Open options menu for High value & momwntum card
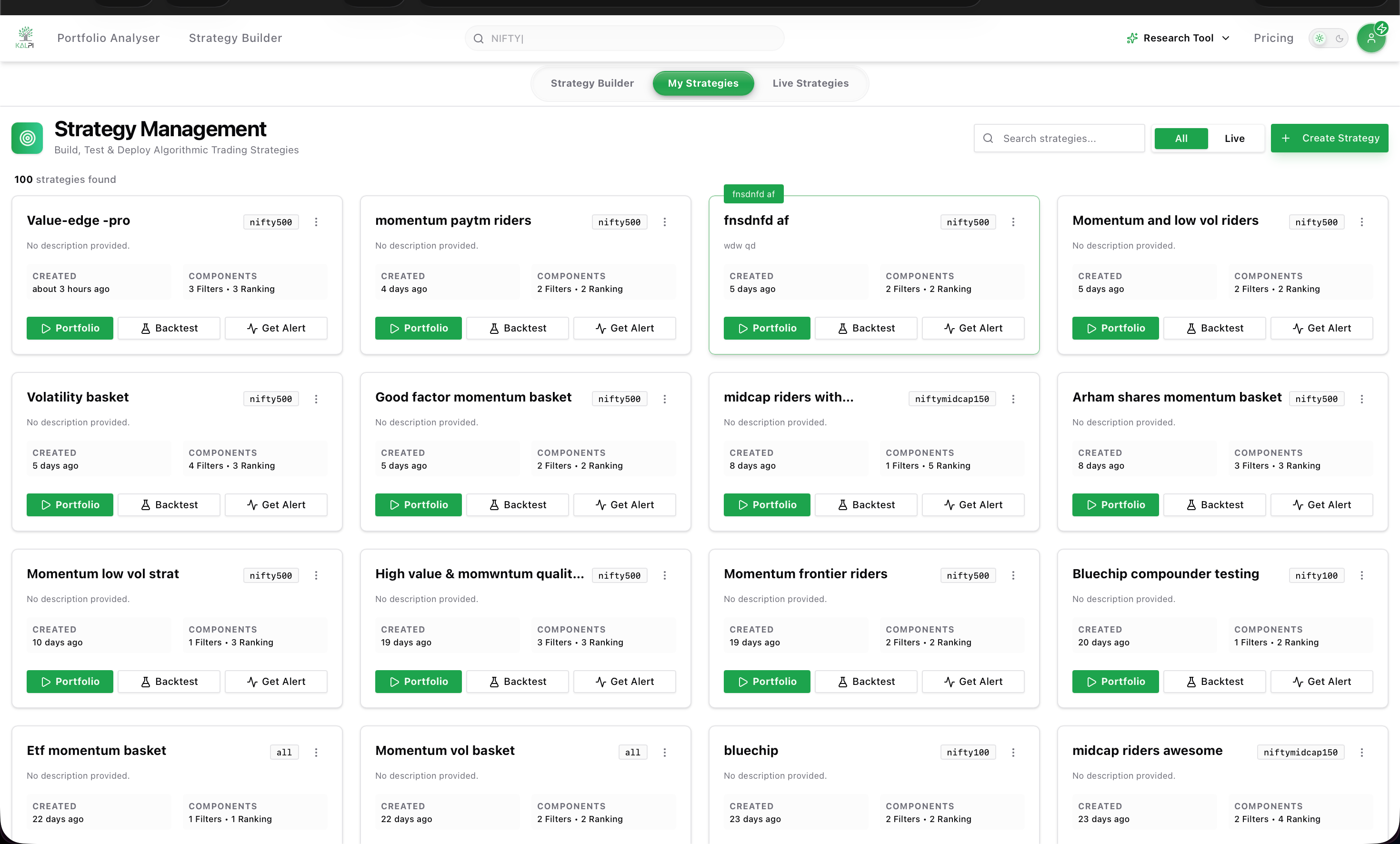 point(665,575)
